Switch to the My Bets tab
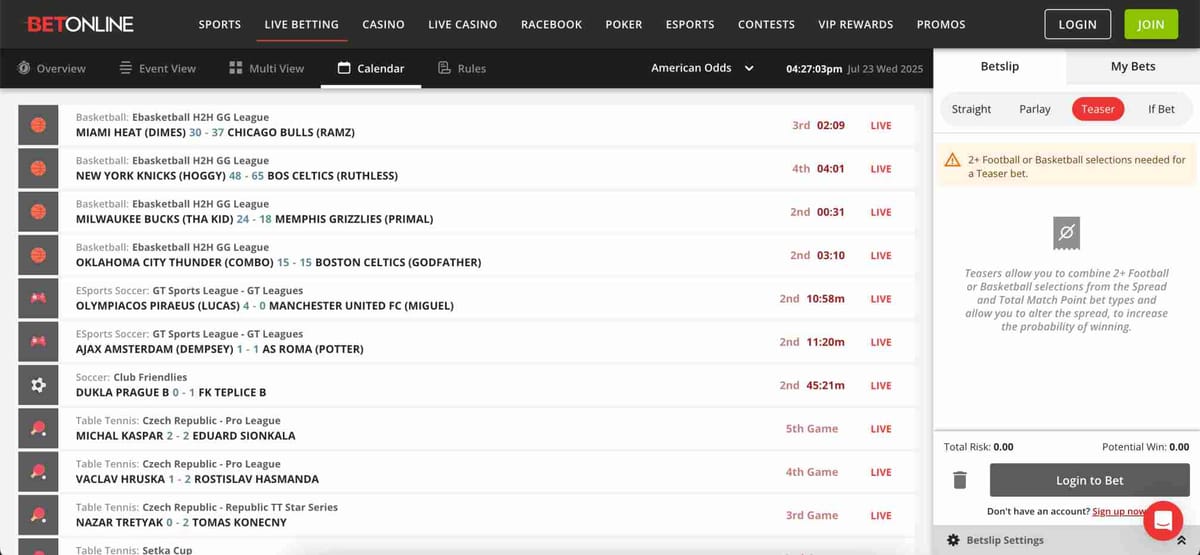 (1133, 66)
